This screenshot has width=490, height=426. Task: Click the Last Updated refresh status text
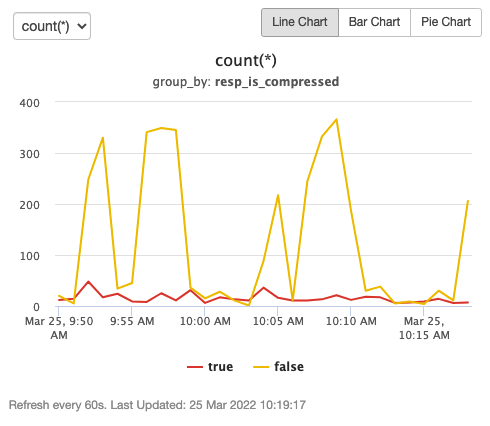[x=157, y=405]
